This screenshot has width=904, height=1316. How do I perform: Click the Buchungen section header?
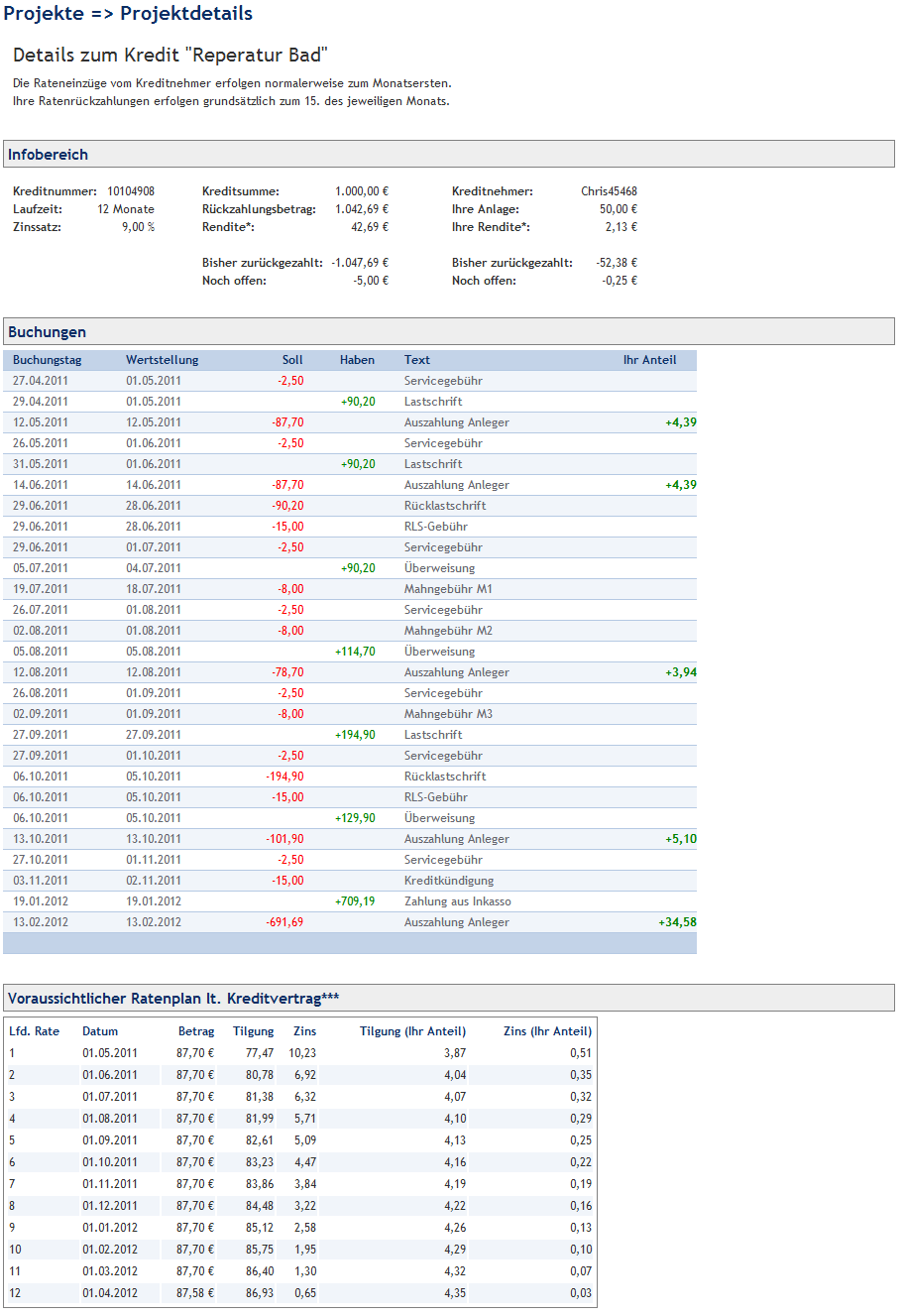point(449,331)
